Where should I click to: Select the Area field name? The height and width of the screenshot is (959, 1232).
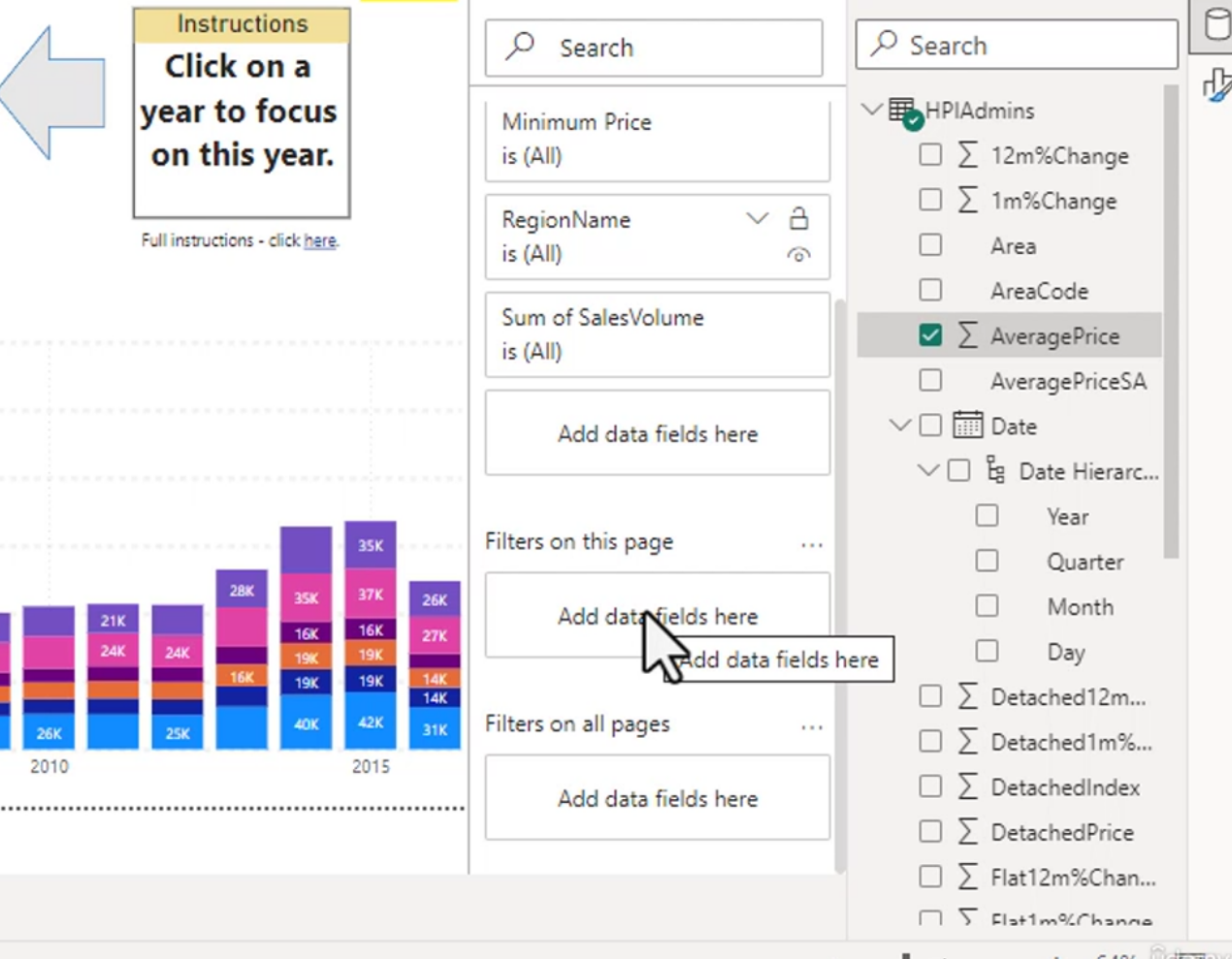1013,245
